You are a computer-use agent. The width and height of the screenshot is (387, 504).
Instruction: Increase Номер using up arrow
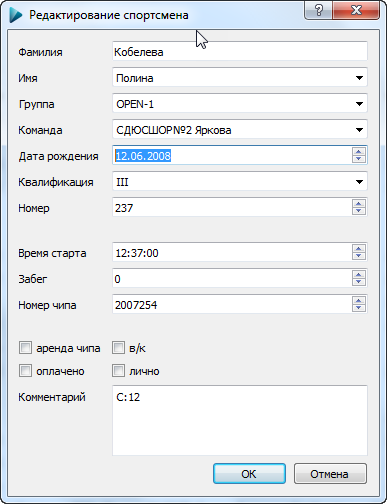359,203
